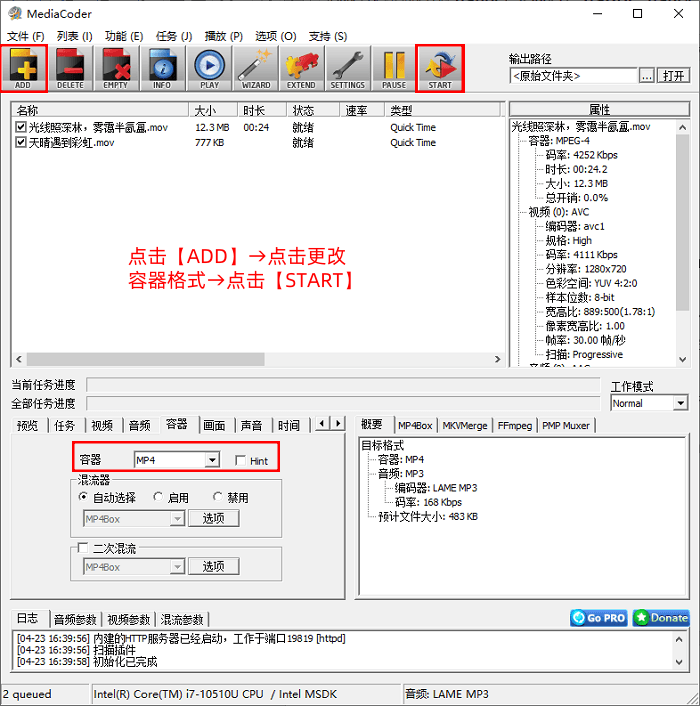Viewport: 700px width, 706px height.
Task: Enable the Hint checkbox
Action: coord(240,460)
